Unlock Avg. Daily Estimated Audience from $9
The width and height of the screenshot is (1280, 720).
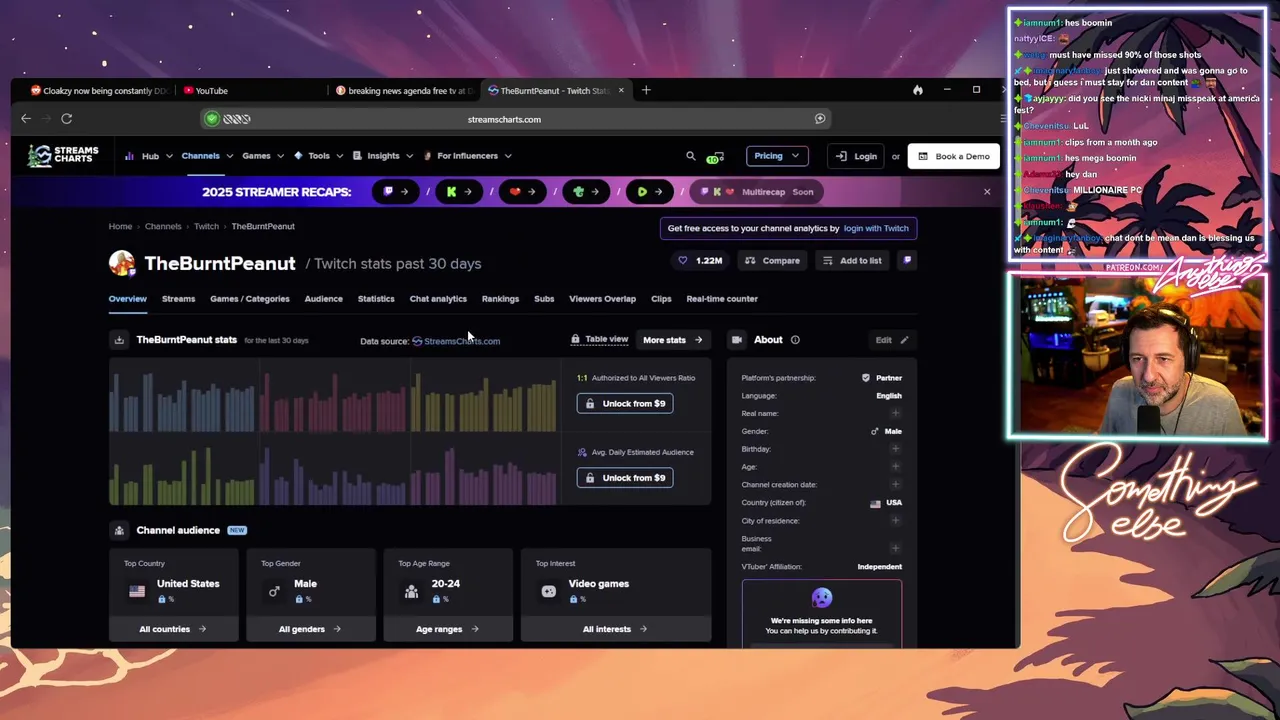pyautogui.click(x=625, y=477)
